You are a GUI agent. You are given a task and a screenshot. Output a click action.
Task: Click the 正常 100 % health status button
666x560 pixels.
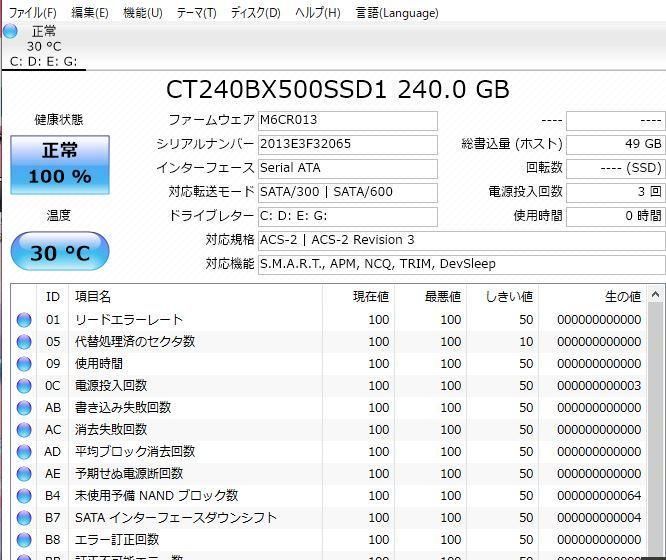pos(60,165)
